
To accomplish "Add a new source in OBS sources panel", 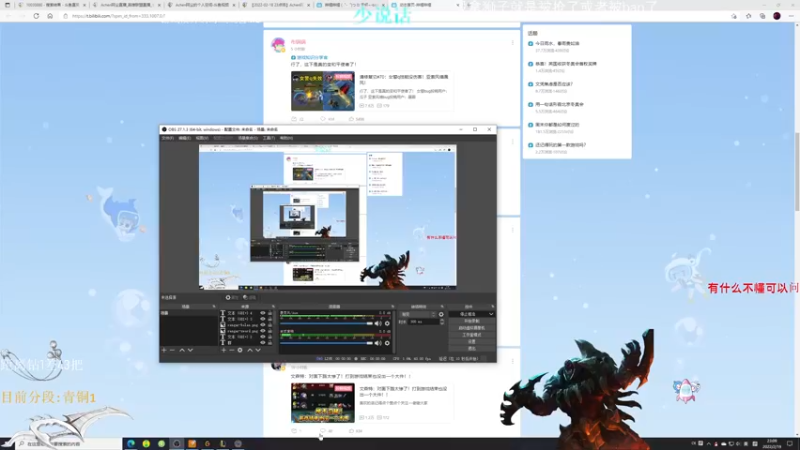I will coord(223,350).
